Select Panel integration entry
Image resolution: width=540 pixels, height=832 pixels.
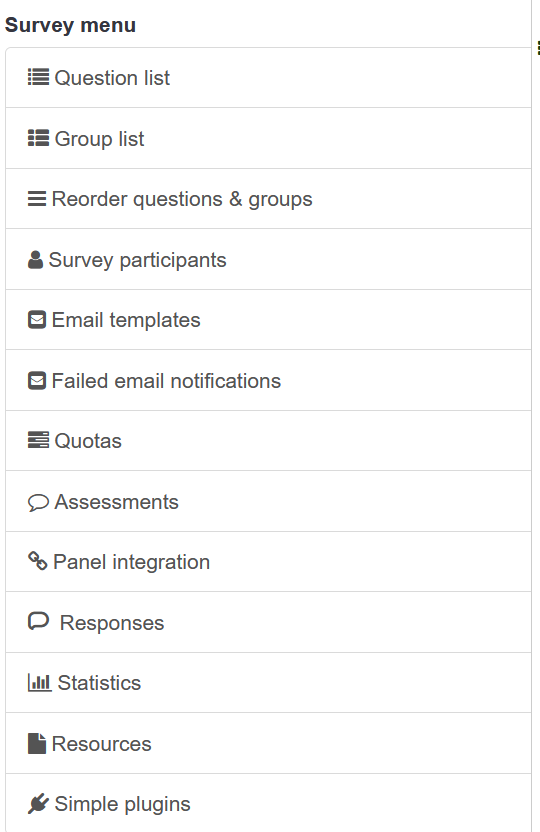point(268,562)
